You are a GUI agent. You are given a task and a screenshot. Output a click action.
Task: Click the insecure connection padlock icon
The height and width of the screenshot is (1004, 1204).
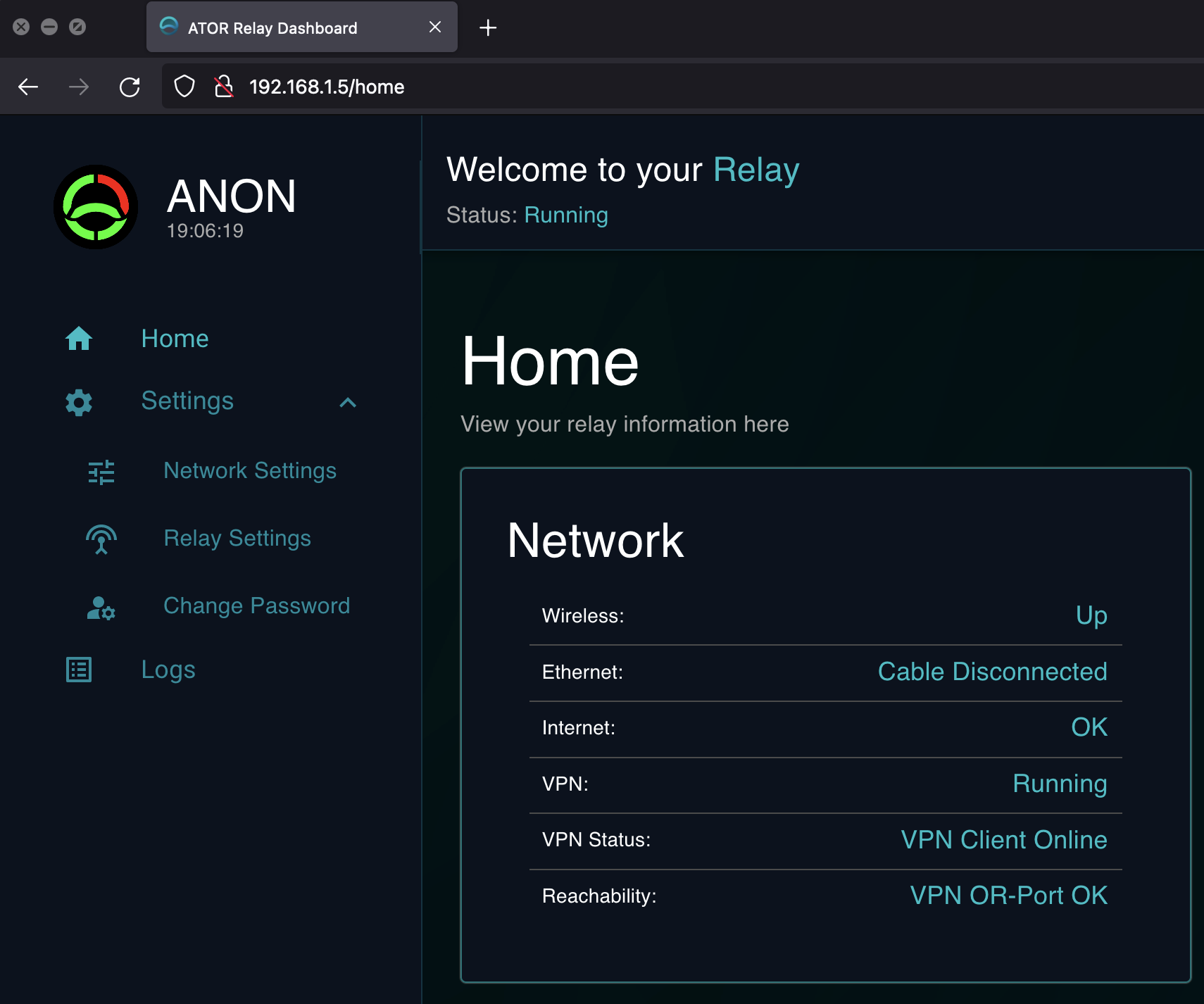(224, 87)
